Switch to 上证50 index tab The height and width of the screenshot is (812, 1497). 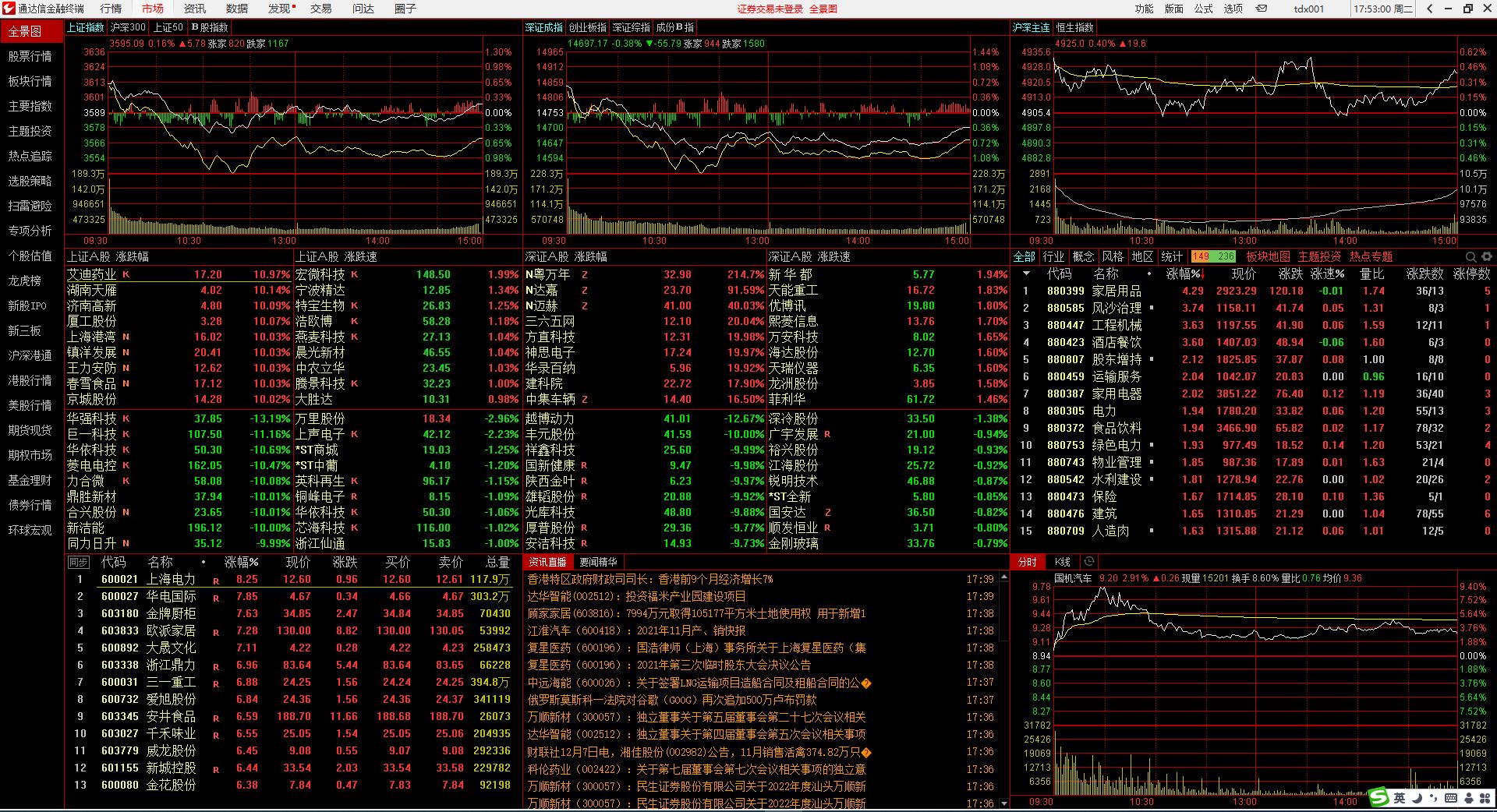pos(168,27)
